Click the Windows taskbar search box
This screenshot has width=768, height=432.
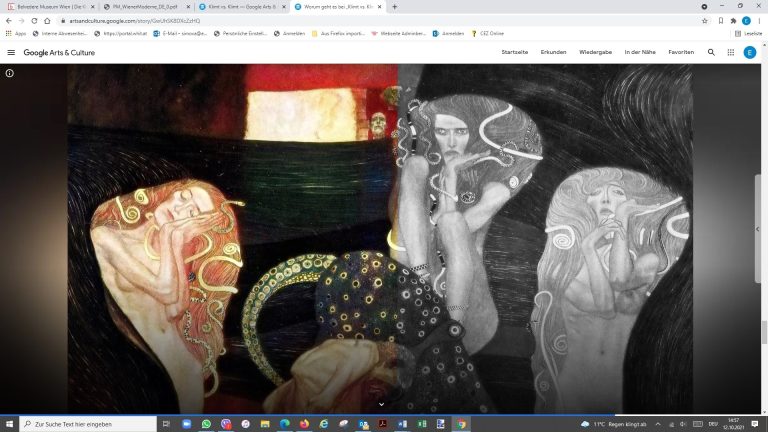tap(88, 424)
